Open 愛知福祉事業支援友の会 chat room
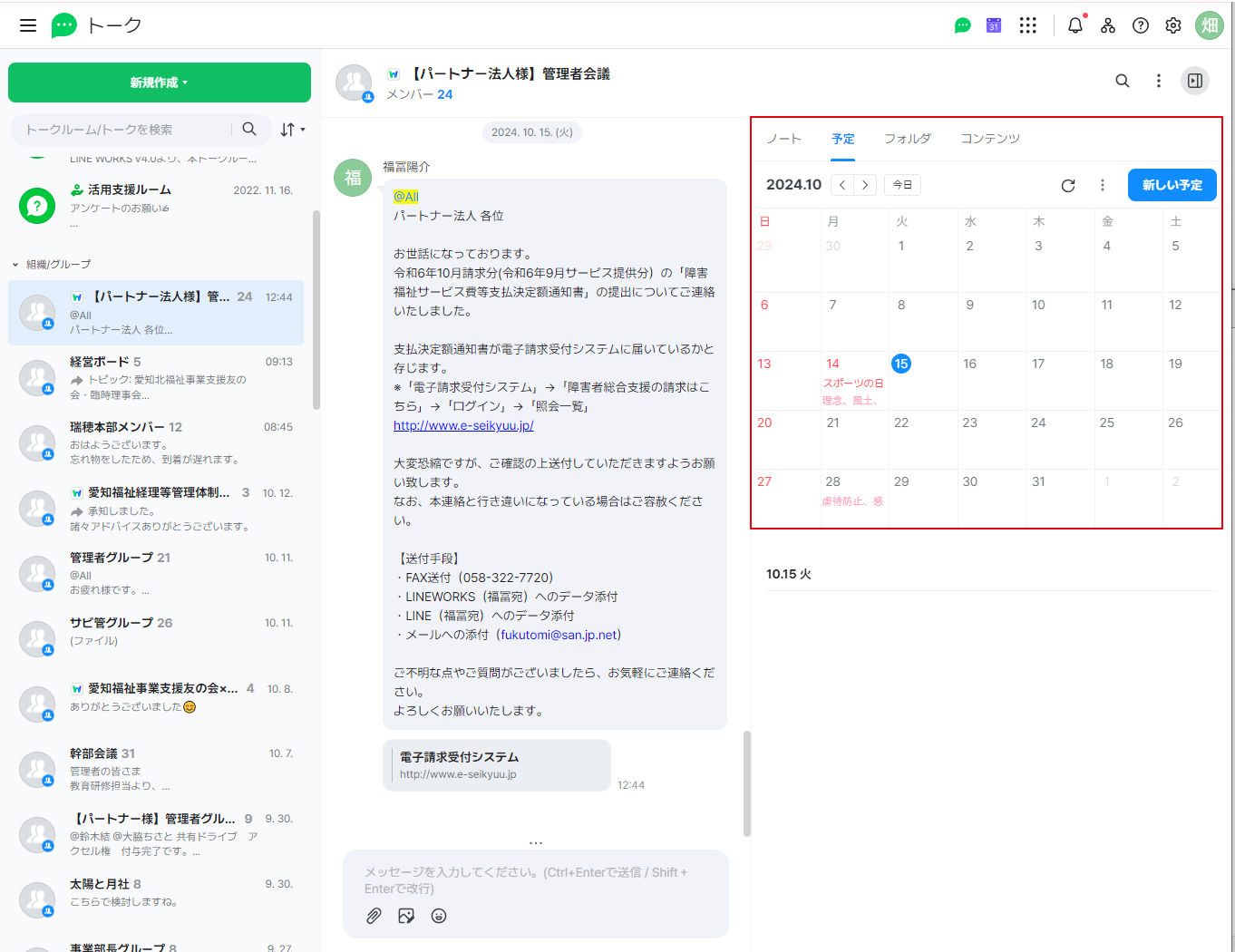This screenshot has height=952, width=1235. click(156, 704)
